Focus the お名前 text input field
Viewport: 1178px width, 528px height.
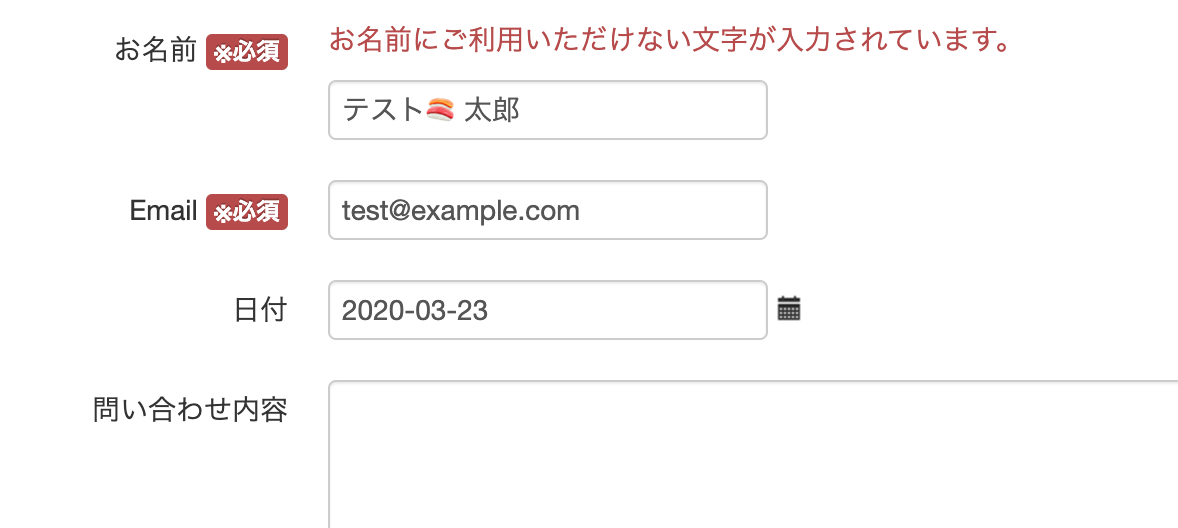coord(548,110)
